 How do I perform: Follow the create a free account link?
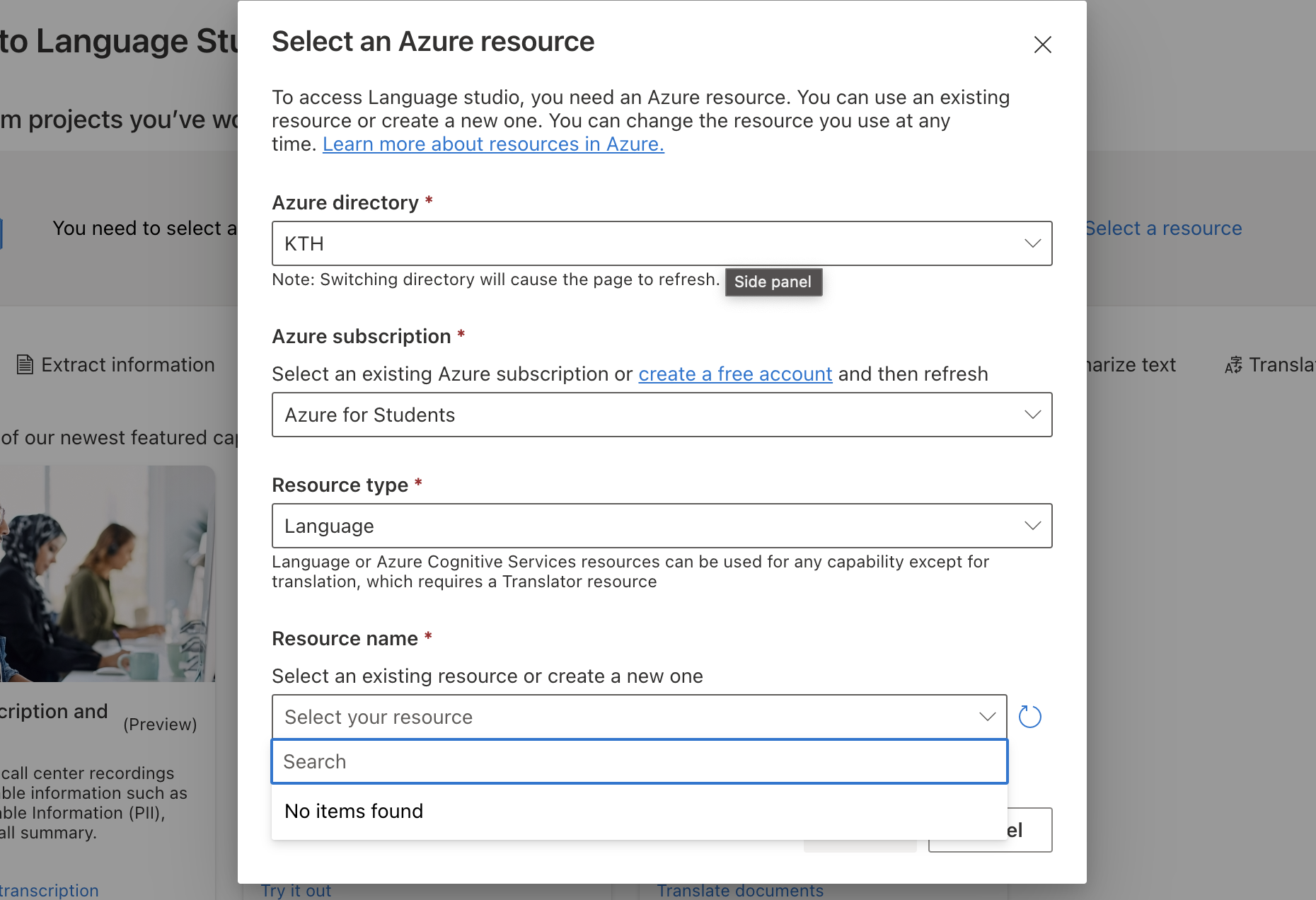(x=735, y=374)
